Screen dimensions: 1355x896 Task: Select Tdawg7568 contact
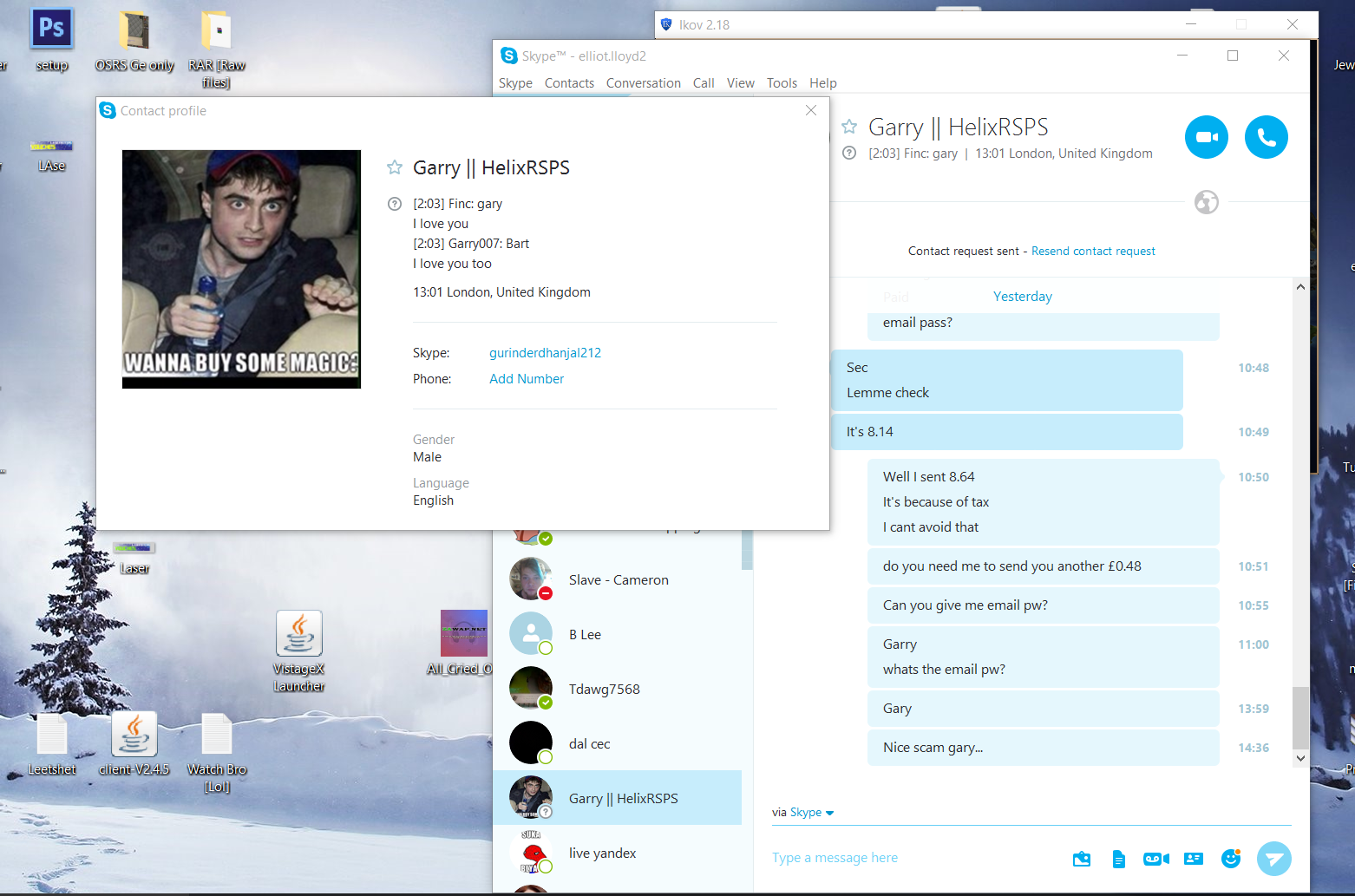click(x=618, y=690)
